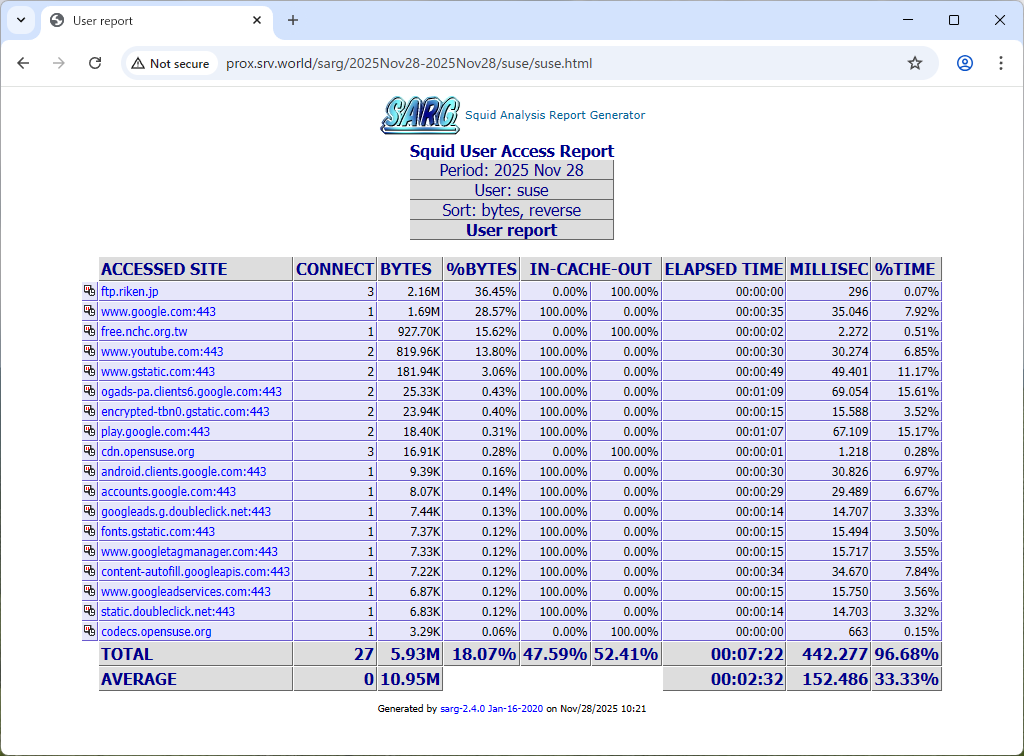Click the row icon beside cdn.opensuse.org
Screen dimensions: 1024x756
pos(89,451)
